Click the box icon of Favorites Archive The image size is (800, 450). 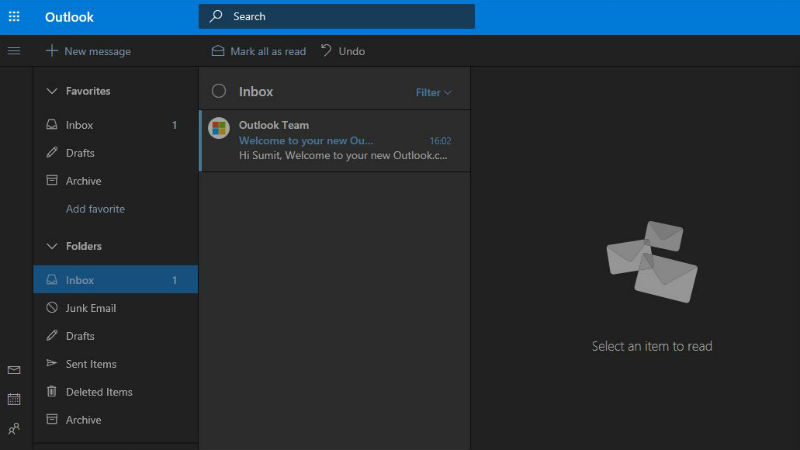[x=52, y=180]
